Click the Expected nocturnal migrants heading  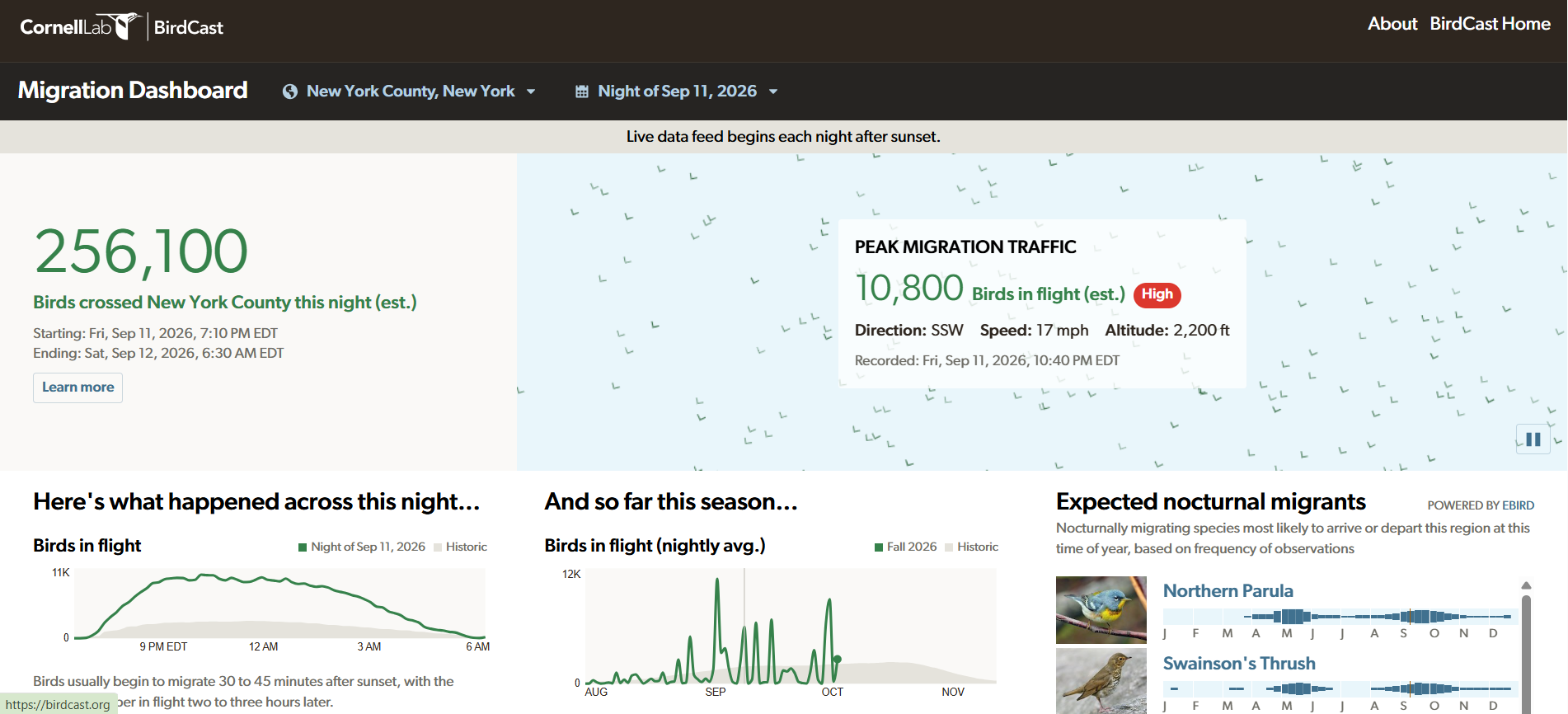pos(1211,501)
